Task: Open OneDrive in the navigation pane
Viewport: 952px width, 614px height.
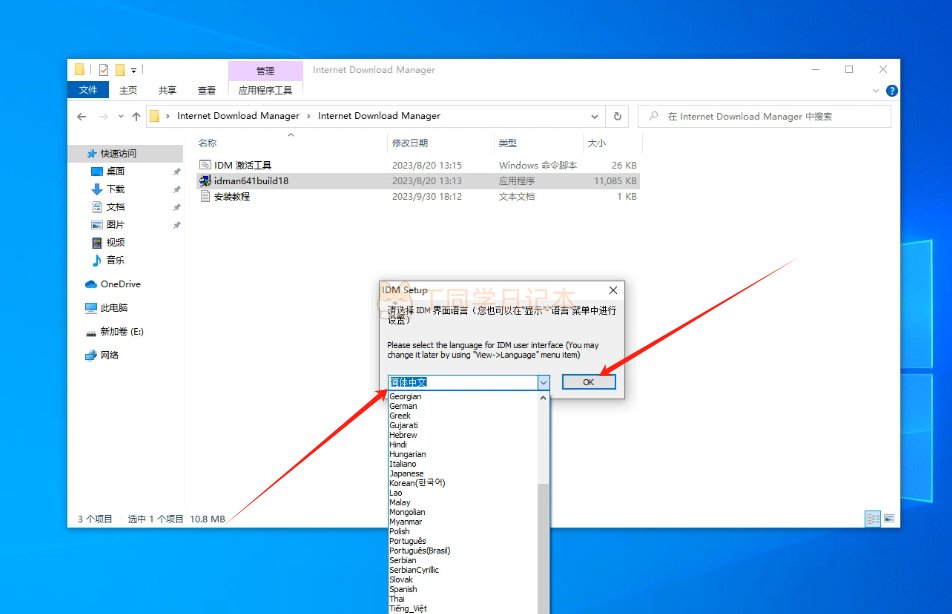Action: point(119,284)
